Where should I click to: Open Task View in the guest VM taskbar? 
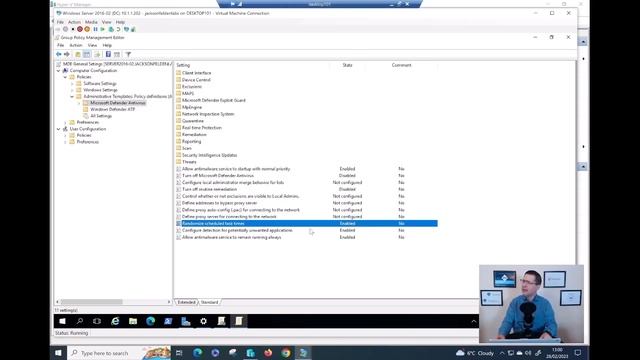coord(97,321)
